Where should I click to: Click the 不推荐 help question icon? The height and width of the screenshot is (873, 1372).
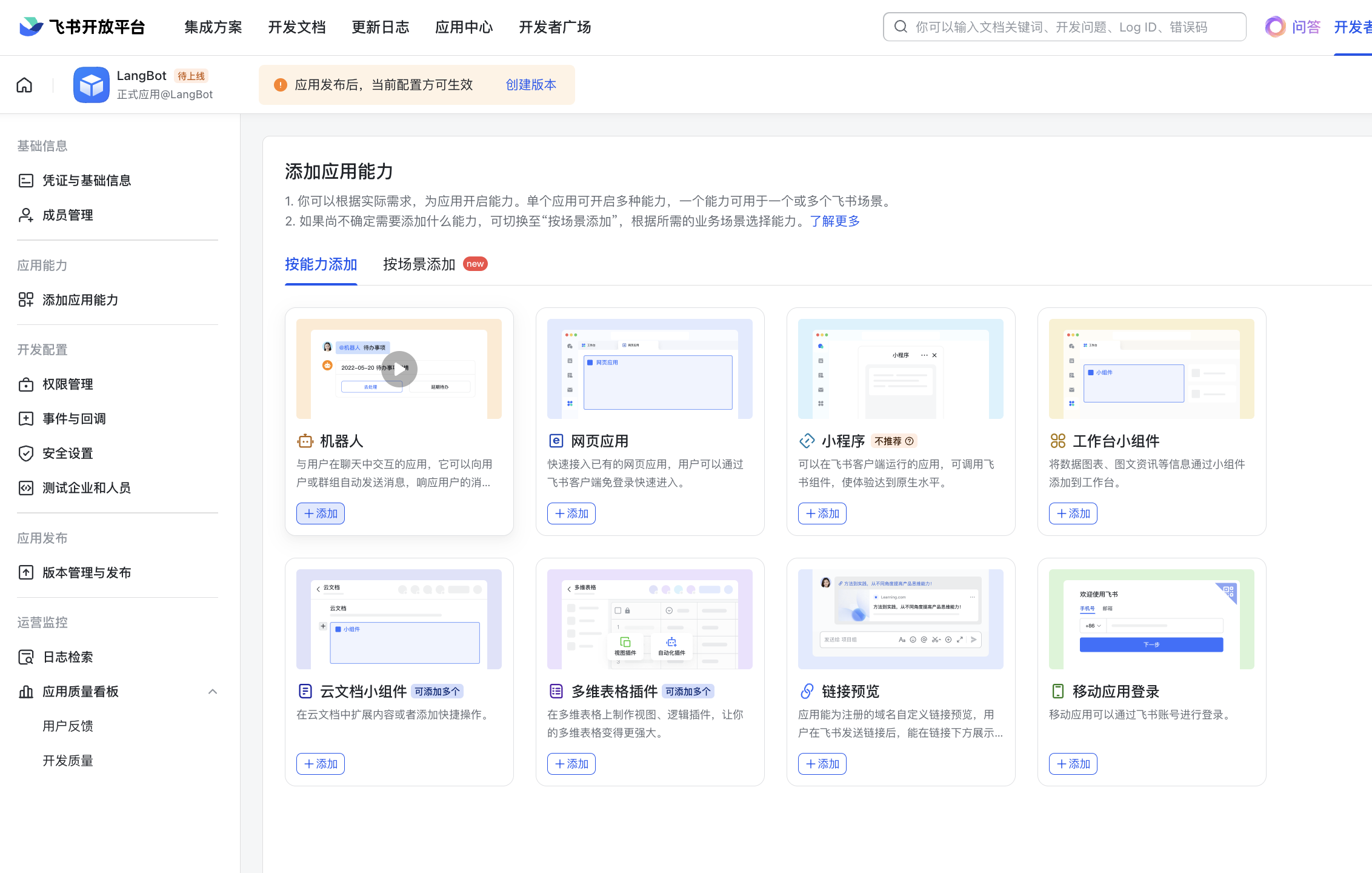point(909,441)
